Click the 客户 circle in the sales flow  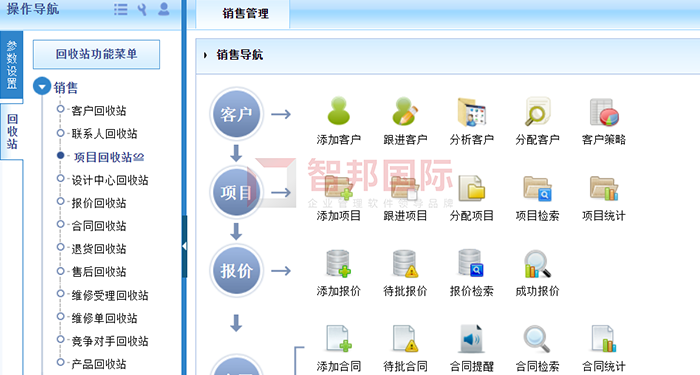tap(236, 114)
